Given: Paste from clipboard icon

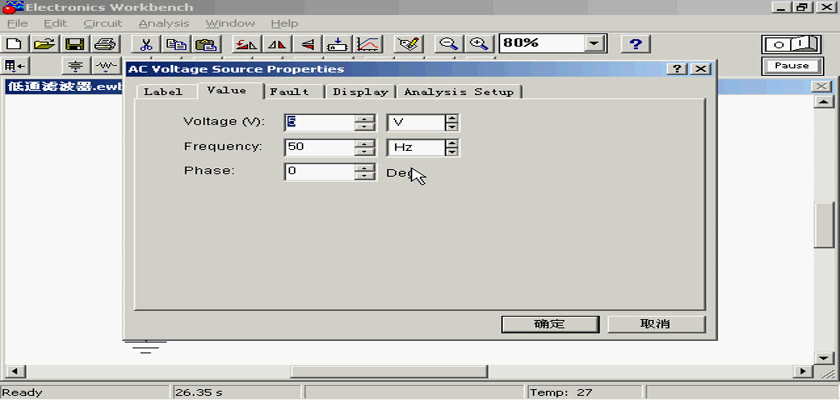Looking at the screenshot, I should click(x=205, y=44).
